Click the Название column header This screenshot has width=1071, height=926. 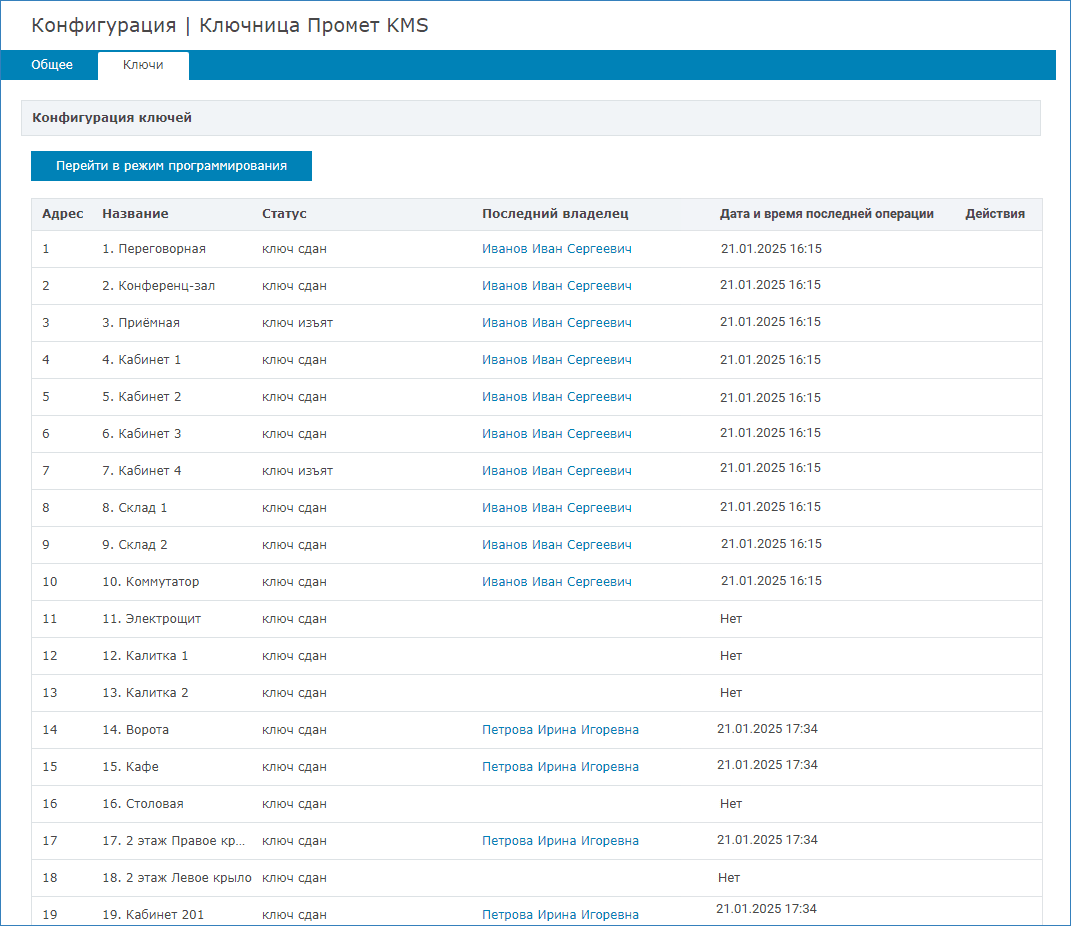coord(135,214)
